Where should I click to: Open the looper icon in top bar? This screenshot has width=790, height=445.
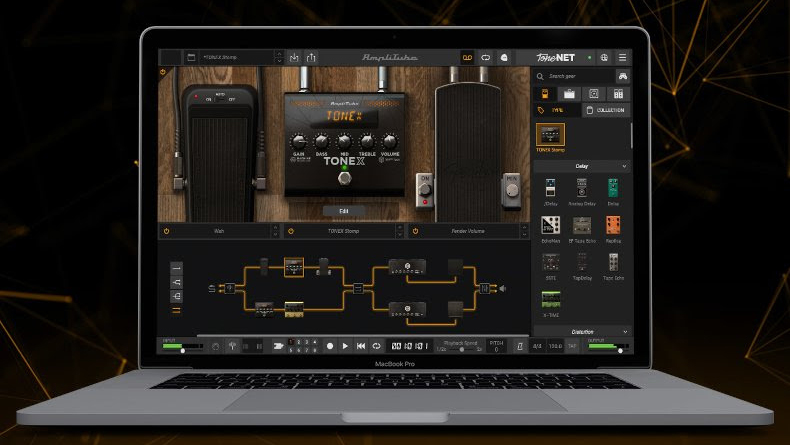[x=485, y=57]
